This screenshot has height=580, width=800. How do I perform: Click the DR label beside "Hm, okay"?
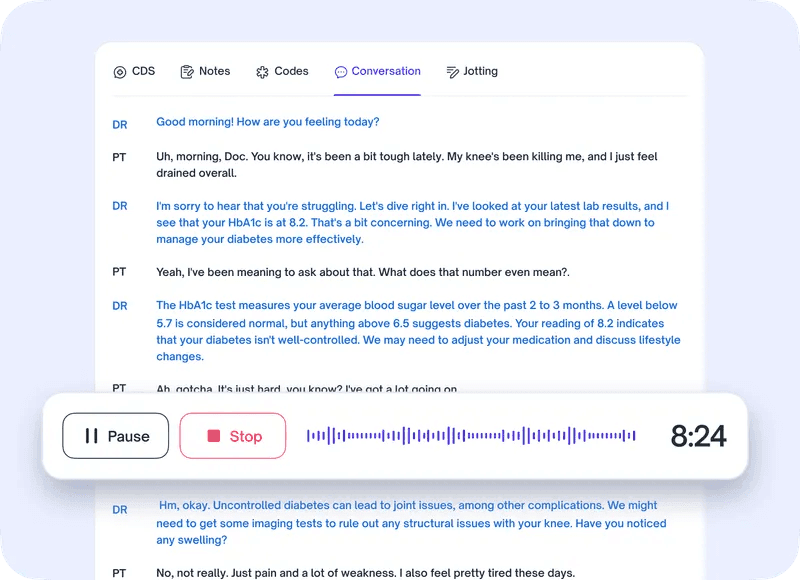pos(120,510)
